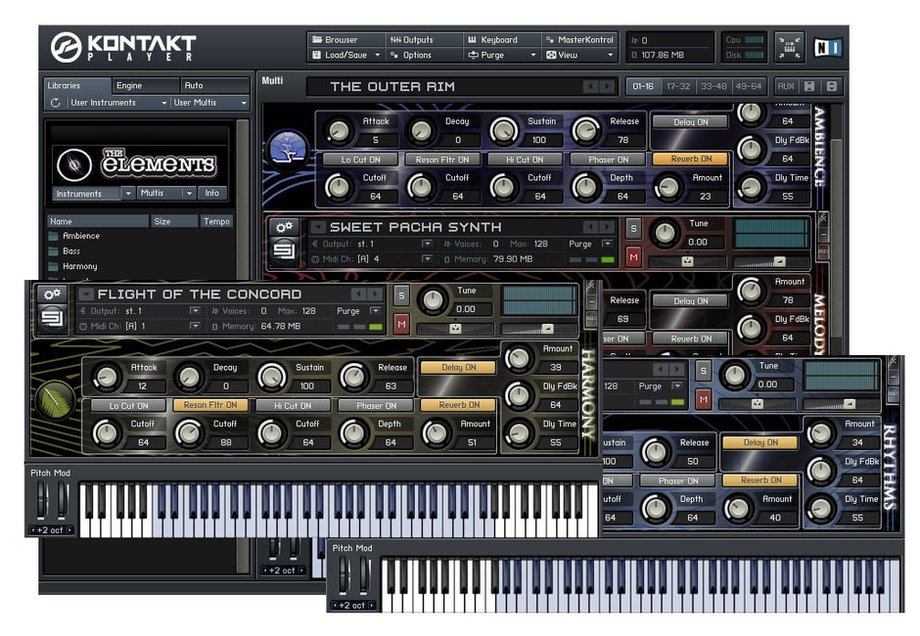
Task: Disable Delay ON in Harmony panel
Action: pos(458,367)
